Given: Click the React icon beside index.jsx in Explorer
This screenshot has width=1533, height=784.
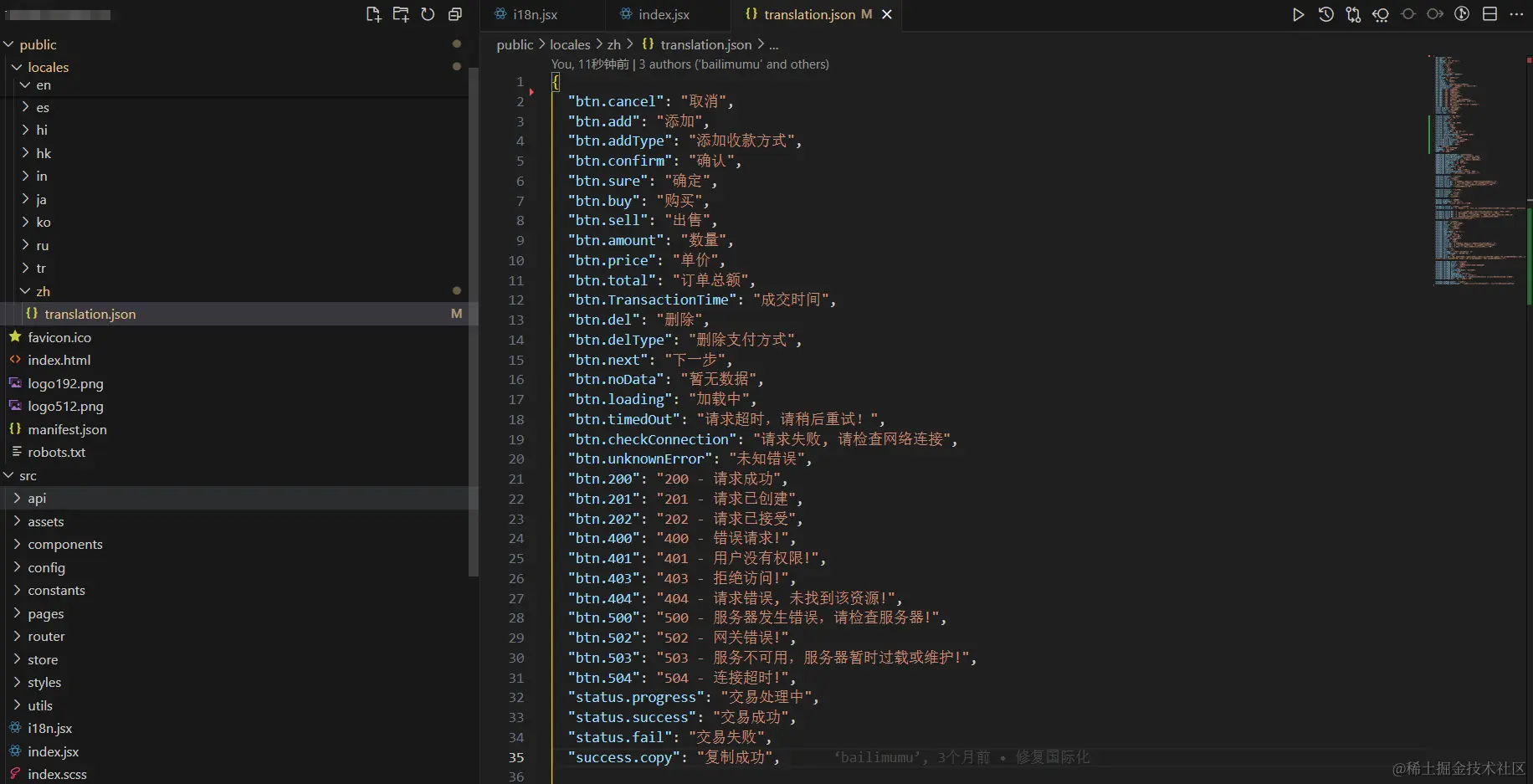Looking at the screenshot, I should point(15,751).
